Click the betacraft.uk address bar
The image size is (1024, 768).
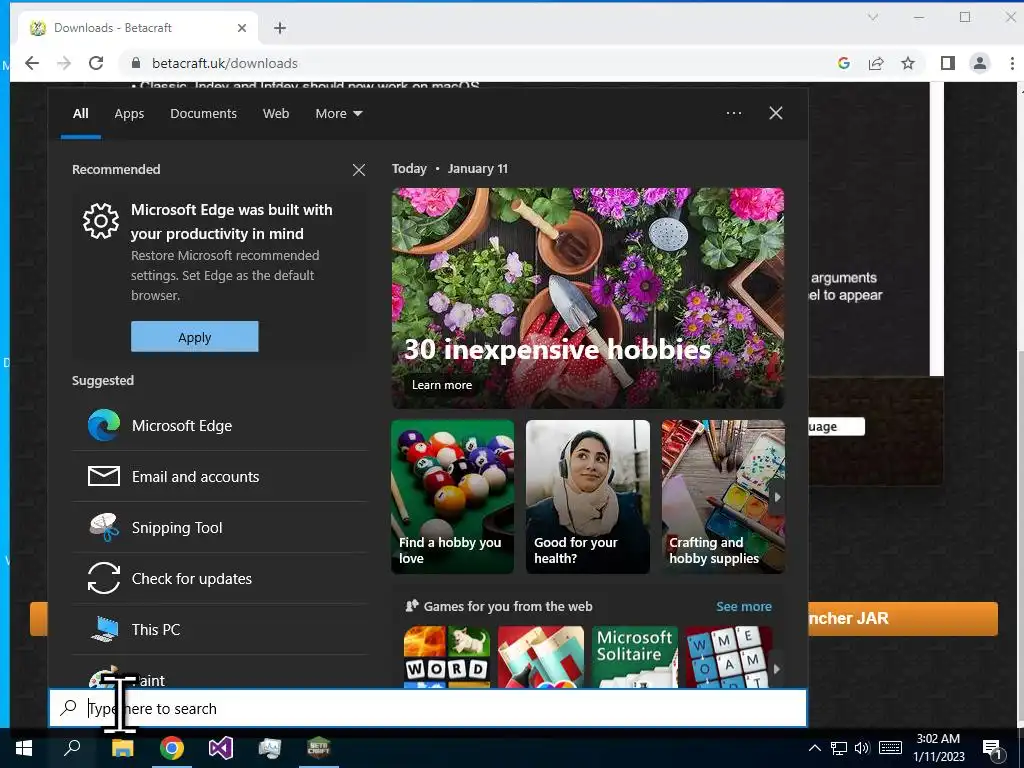480,63
